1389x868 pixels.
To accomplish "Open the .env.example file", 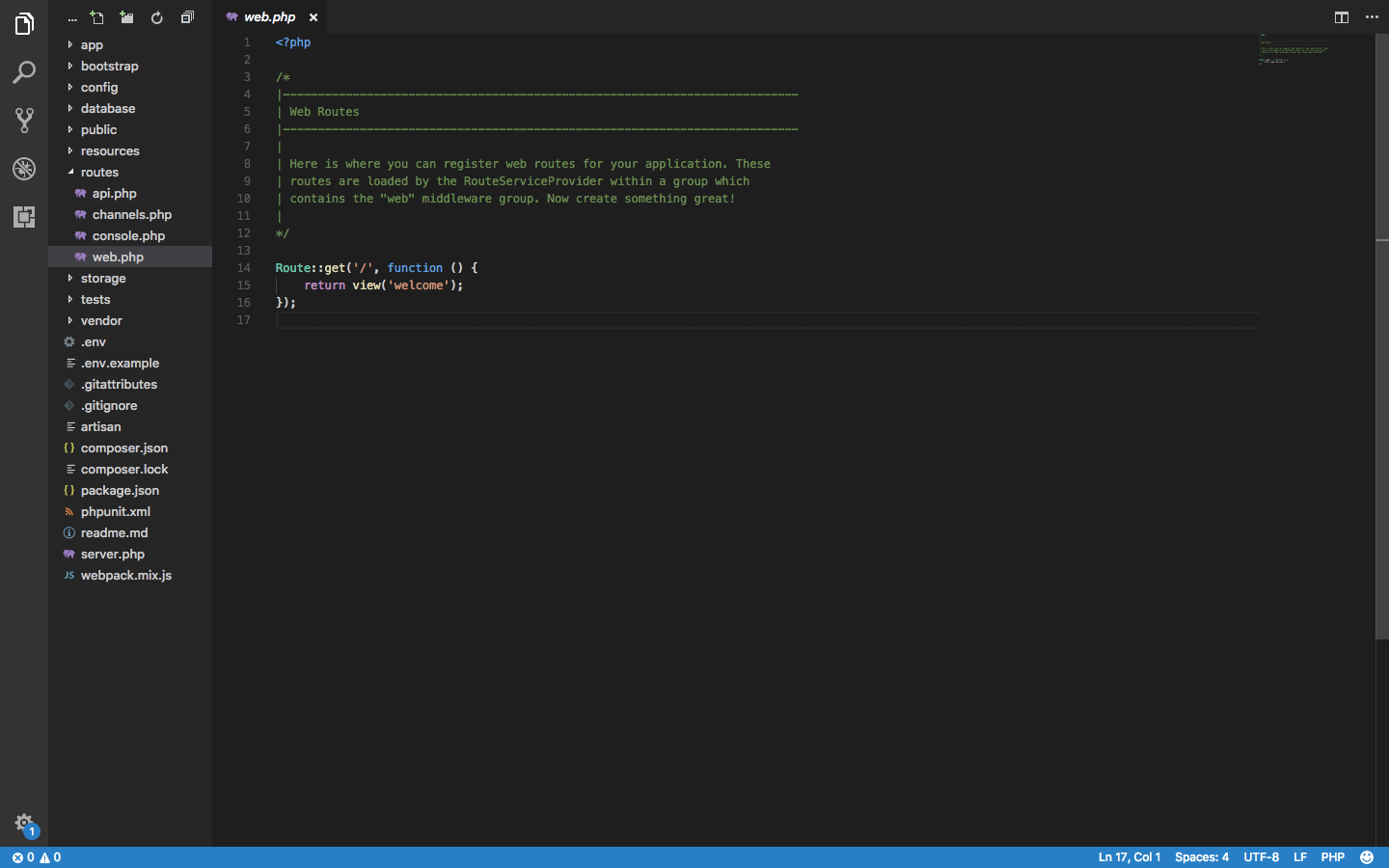I will (x=130, y=363).
